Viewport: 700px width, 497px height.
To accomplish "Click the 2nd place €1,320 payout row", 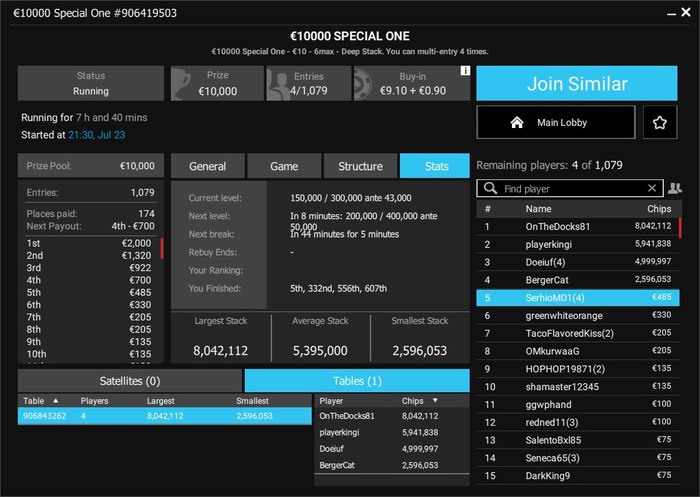I will coord(88,255).
